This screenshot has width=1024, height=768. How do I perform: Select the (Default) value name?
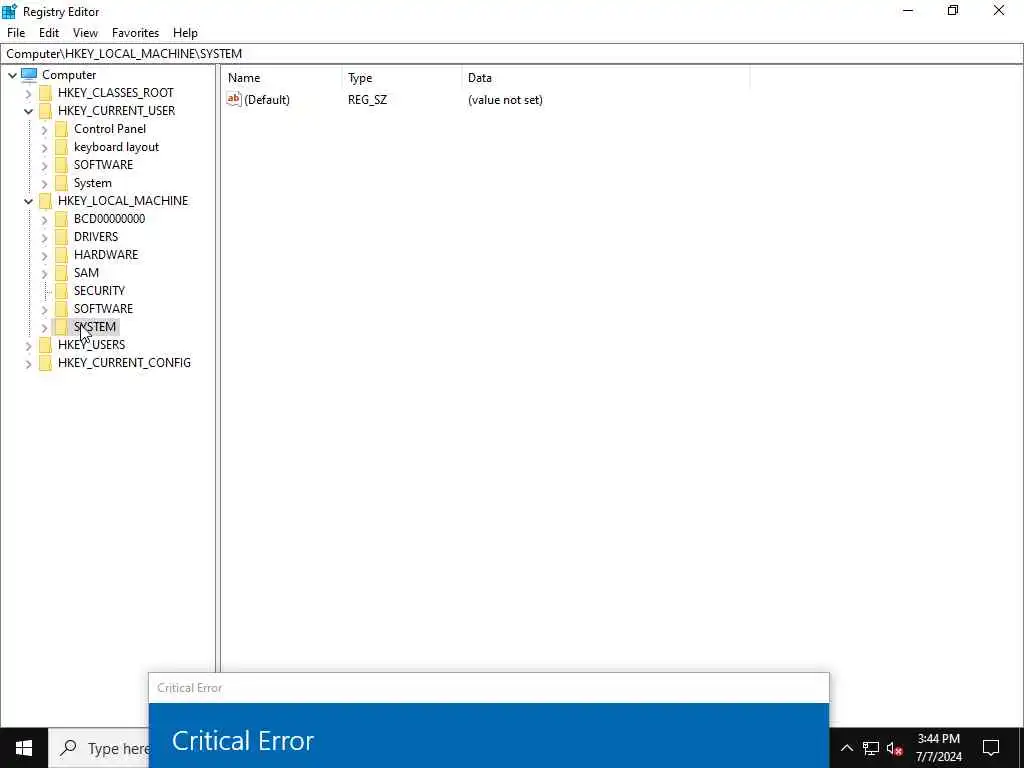pyautogui.click(x=267, y=99)
